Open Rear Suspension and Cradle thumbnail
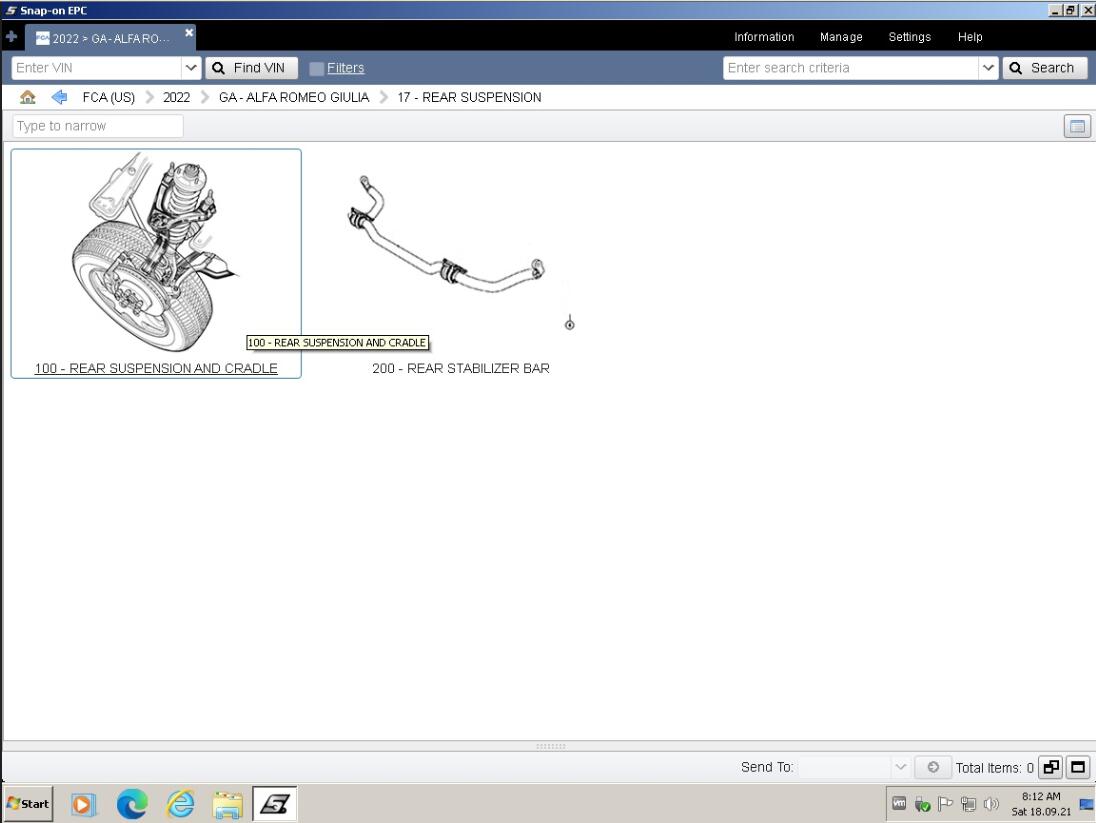Screen dimensions: 1096x823 [156, 252]
